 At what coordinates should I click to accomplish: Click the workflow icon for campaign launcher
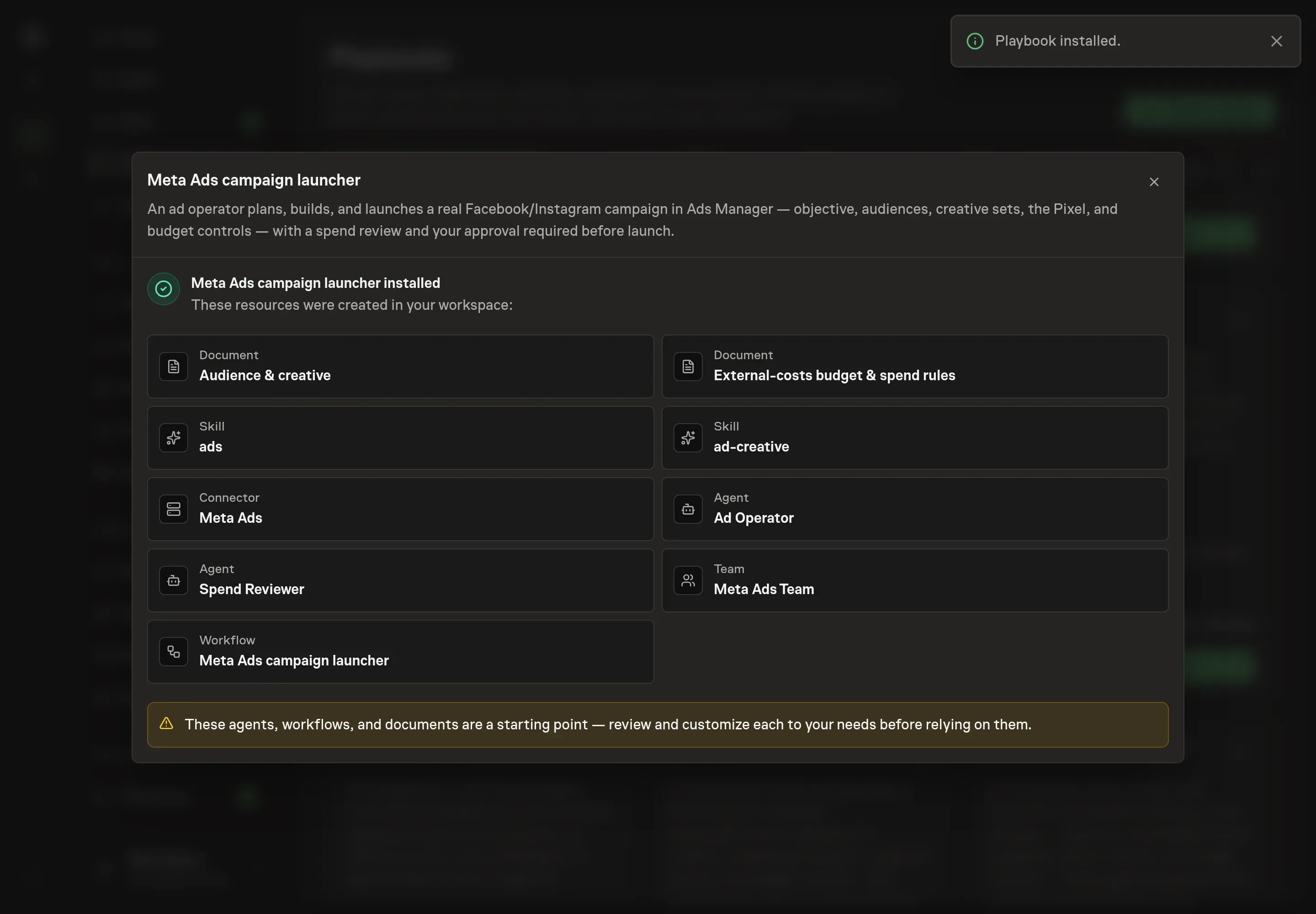pos(174,652)
